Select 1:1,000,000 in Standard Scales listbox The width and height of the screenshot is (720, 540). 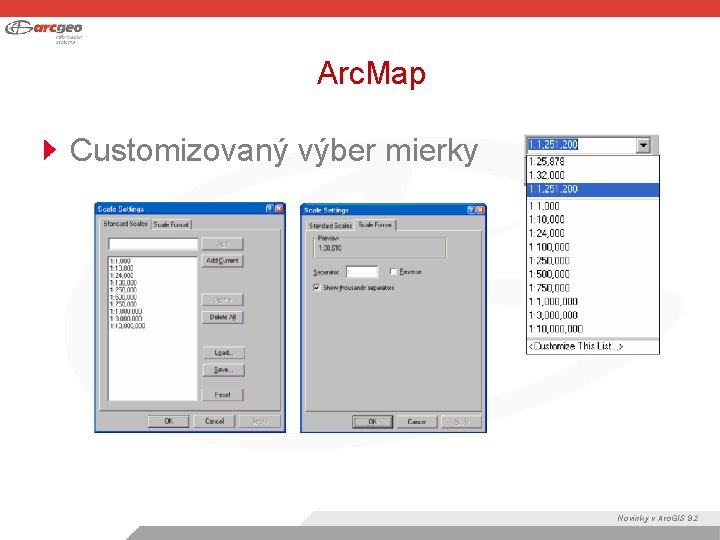tap(126, 311)
